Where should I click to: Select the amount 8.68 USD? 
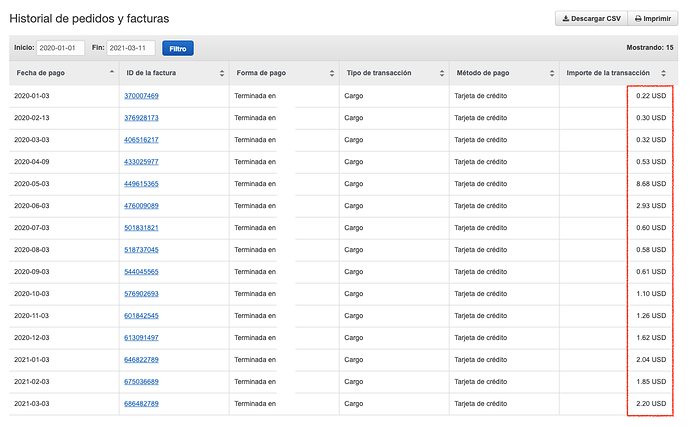pyautogui.click(x=651, y=184)
